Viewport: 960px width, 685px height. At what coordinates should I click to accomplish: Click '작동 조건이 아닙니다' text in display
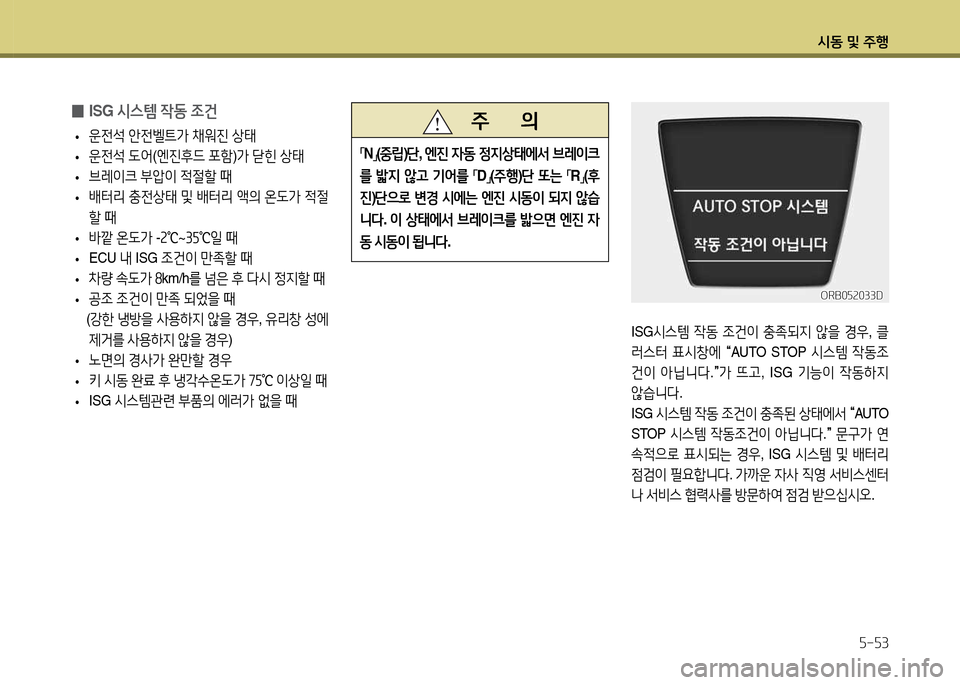coord(760,244)
